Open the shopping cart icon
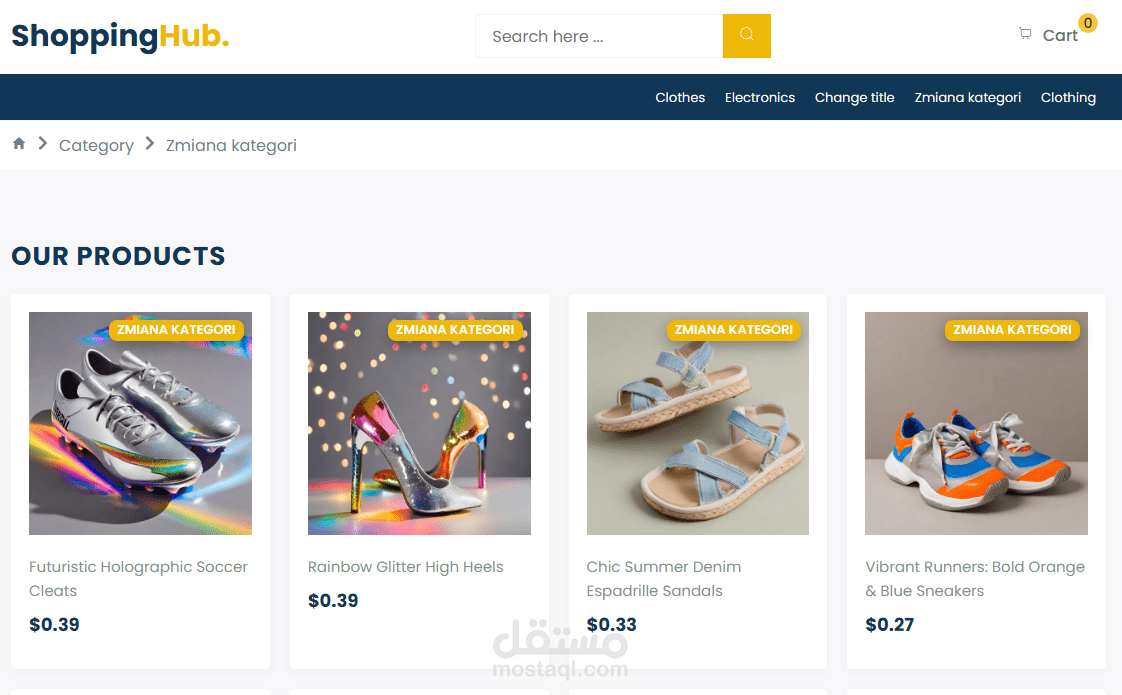Screen dimensions: 1122x695 point(1025,34)
